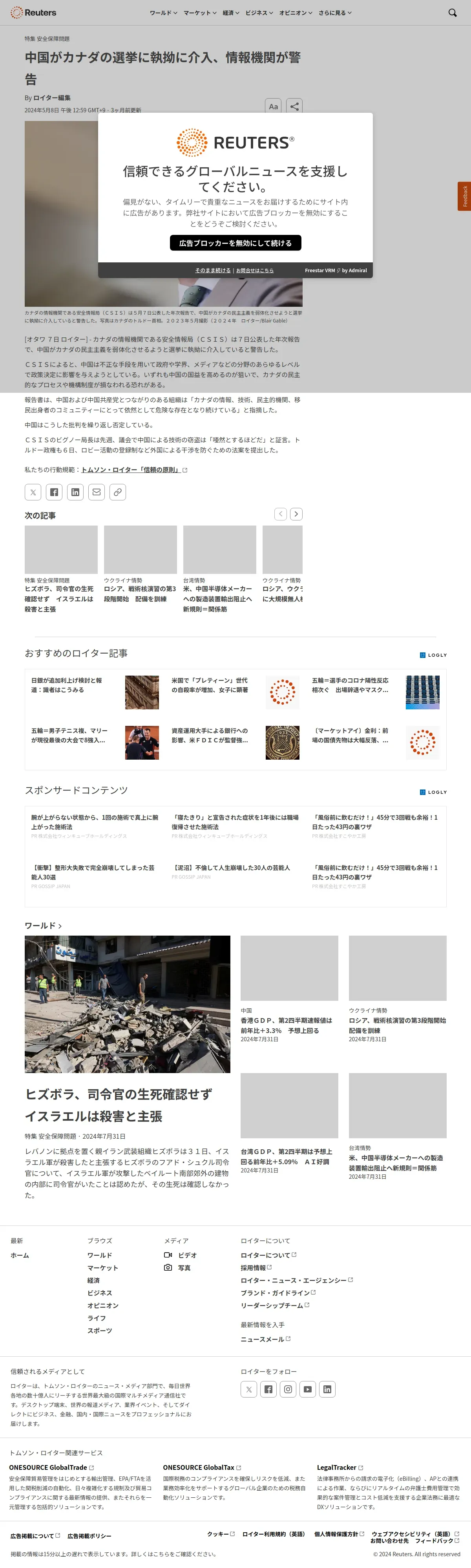
Task: Open 〔マーケットアイ〕金利 recommended article
Action: [351, 735]
